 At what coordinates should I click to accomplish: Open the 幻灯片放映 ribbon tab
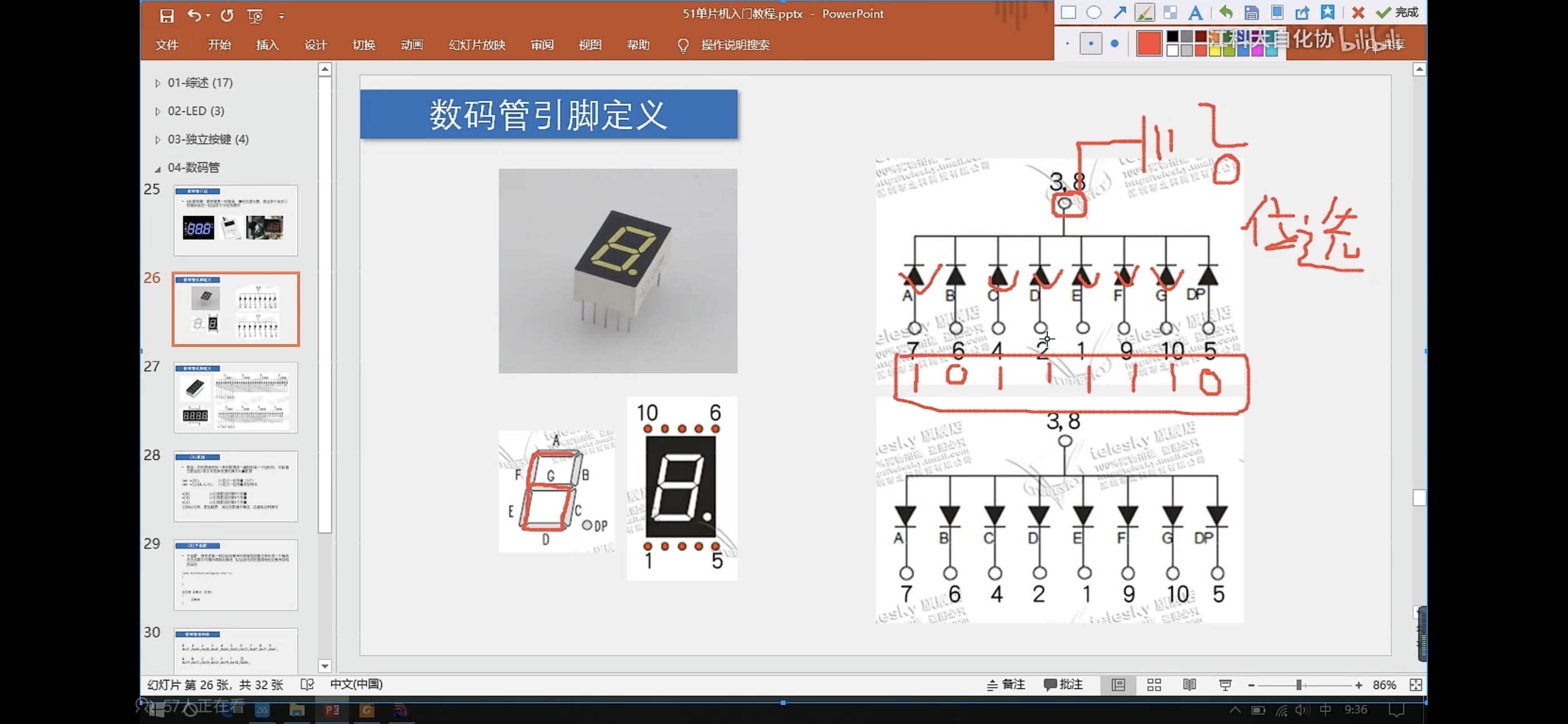tap(477, 45)
